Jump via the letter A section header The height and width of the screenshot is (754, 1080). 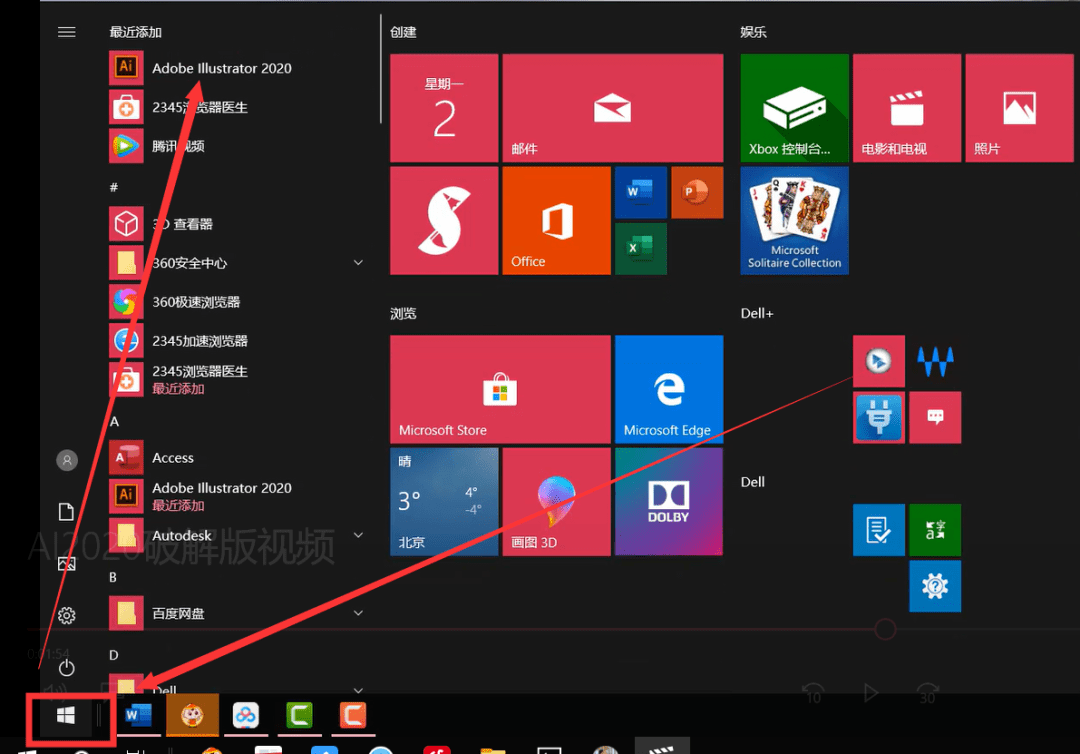(x=114, y=421)
